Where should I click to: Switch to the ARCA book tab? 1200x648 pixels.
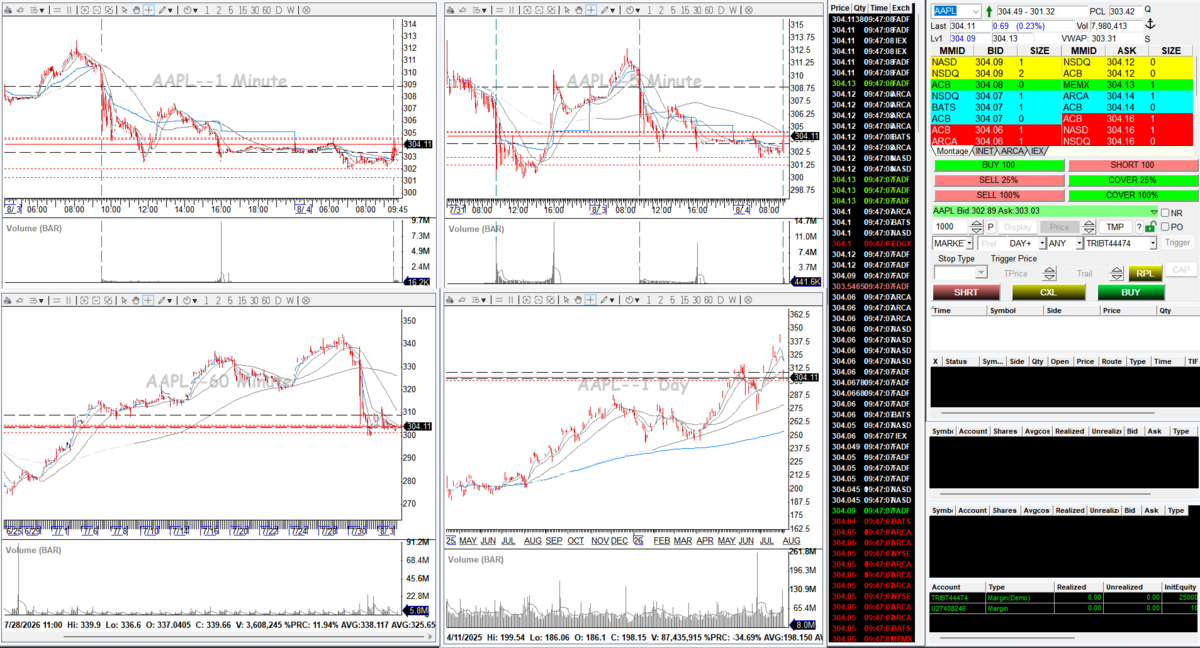point(1013,151)
